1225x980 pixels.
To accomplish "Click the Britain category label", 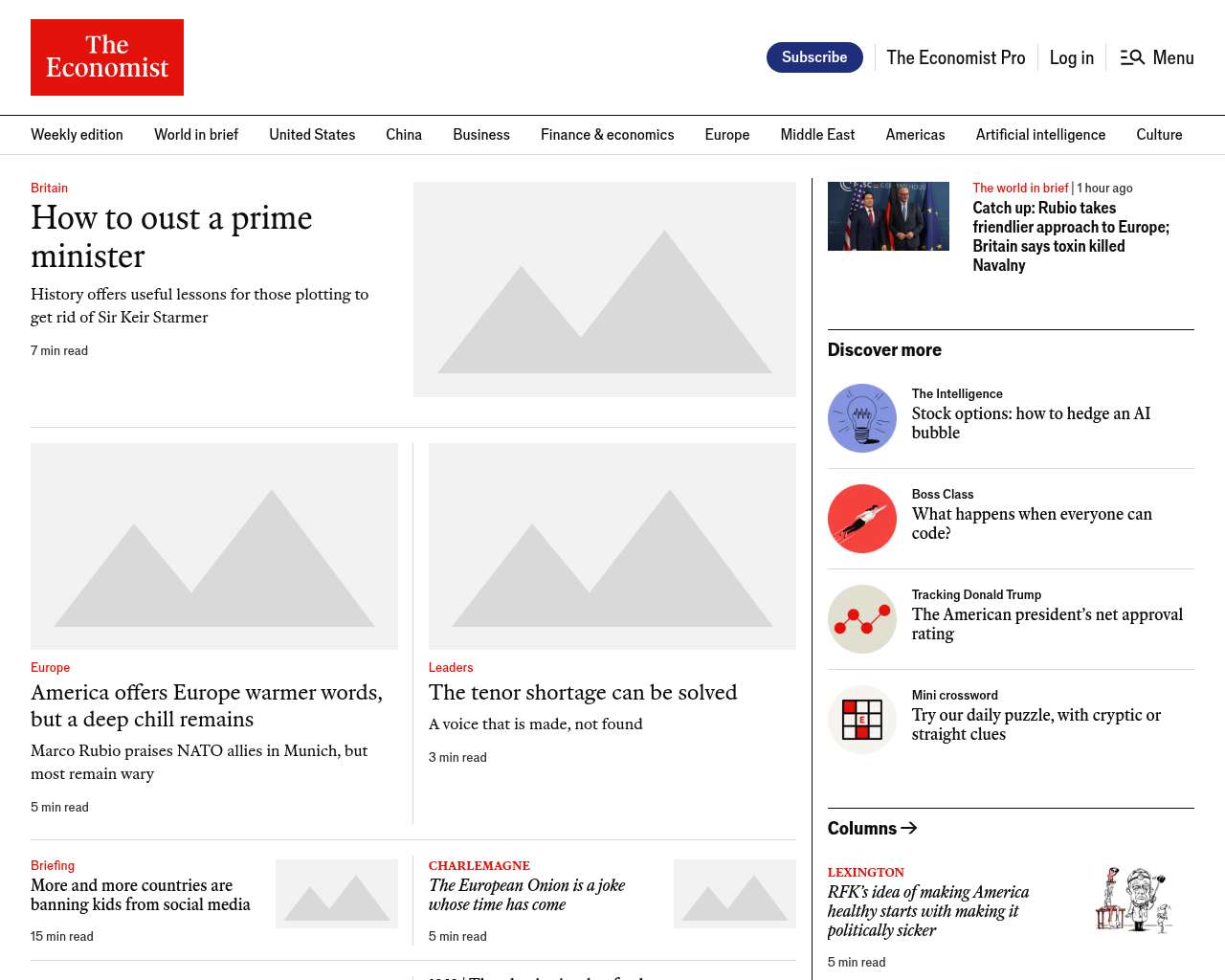I will [49, 188].
